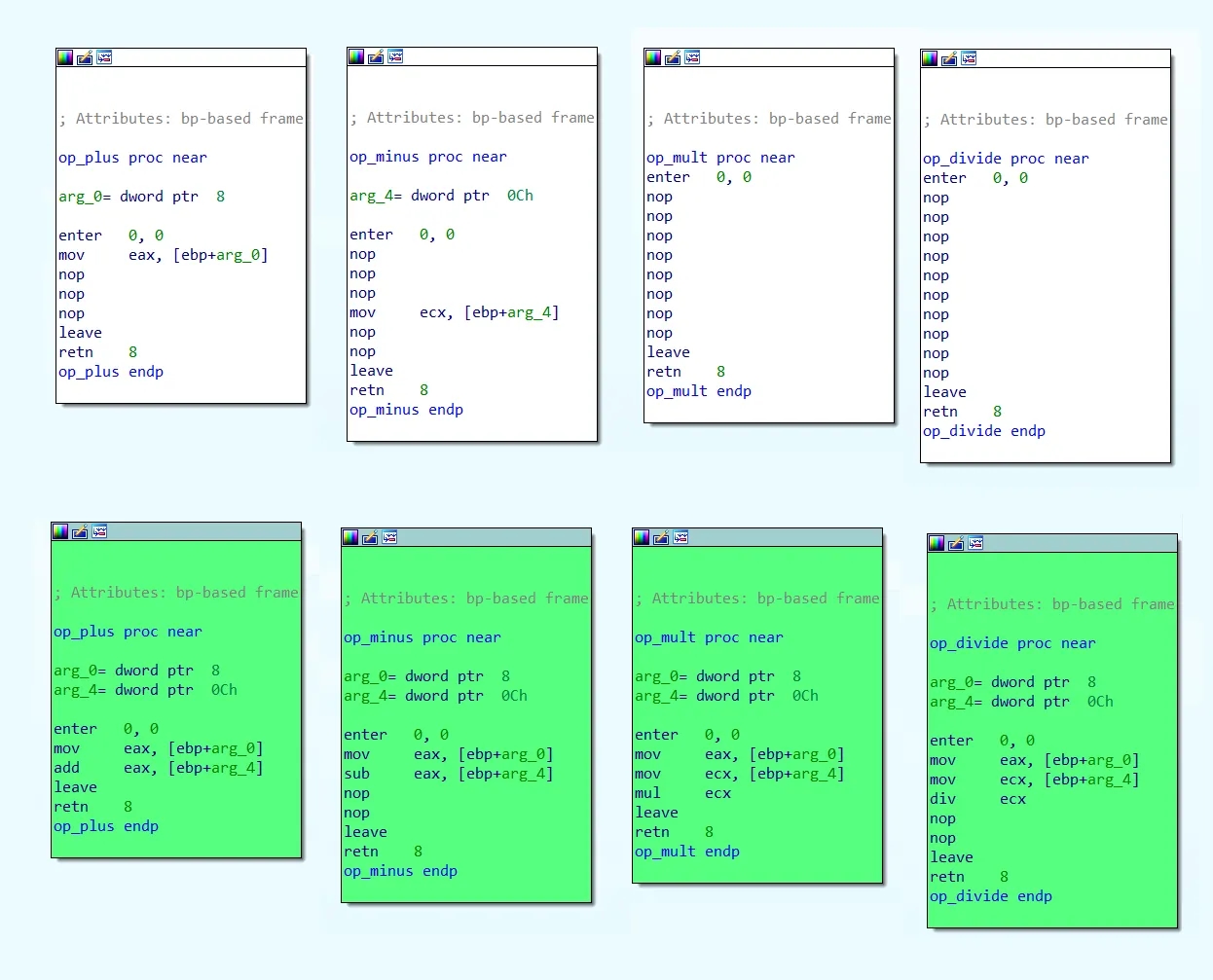Click xrefs icon on white op_plus node

pos(104,57)
